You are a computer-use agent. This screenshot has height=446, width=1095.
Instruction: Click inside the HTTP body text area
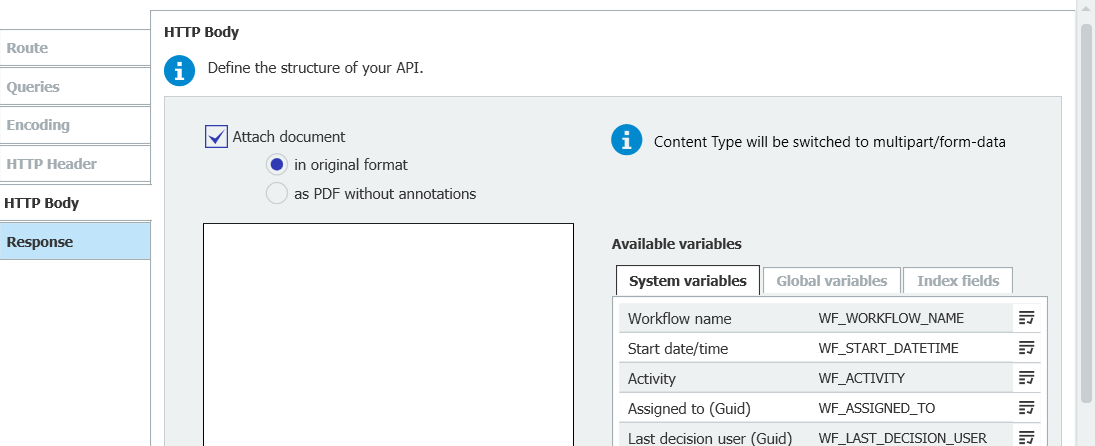pyautogui.click(x=388, y=334)
